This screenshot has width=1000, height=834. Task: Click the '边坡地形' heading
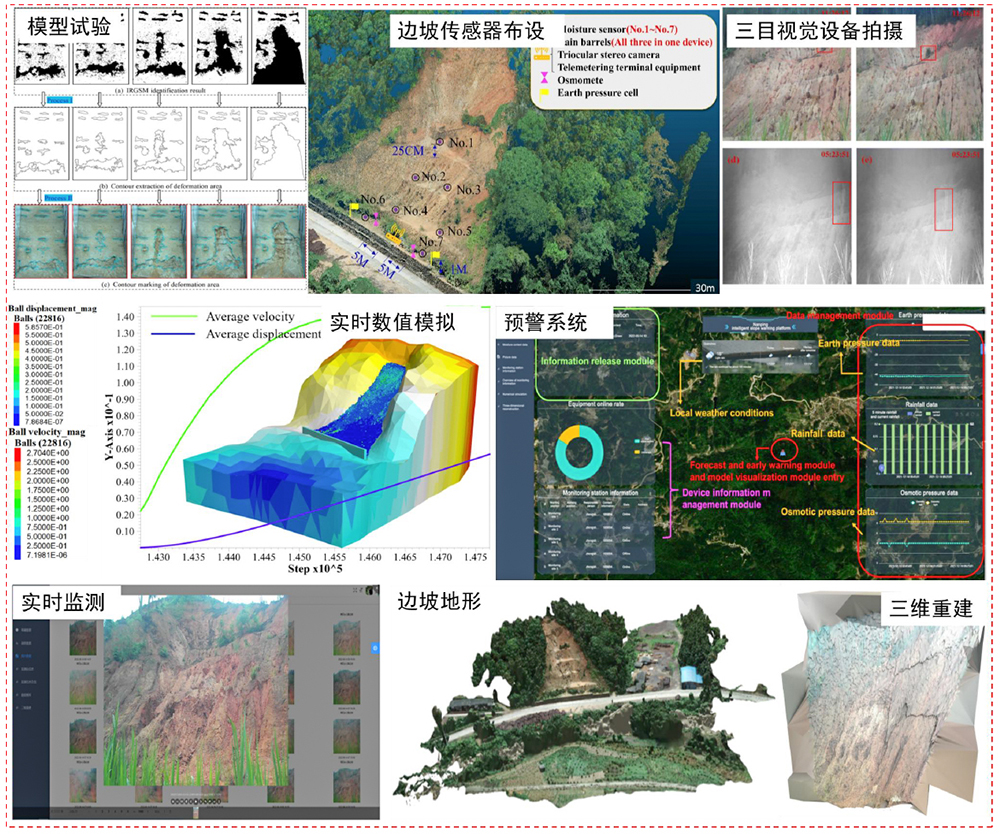439,601
